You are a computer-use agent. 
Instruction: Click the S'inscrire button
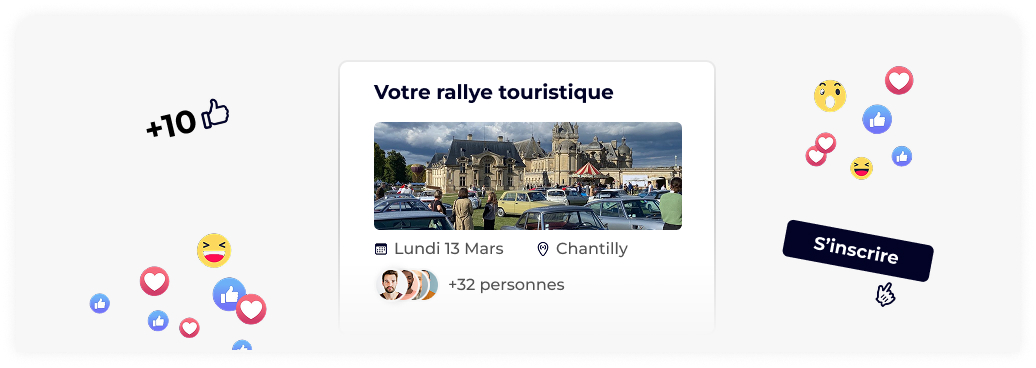(x=858, y=250)
